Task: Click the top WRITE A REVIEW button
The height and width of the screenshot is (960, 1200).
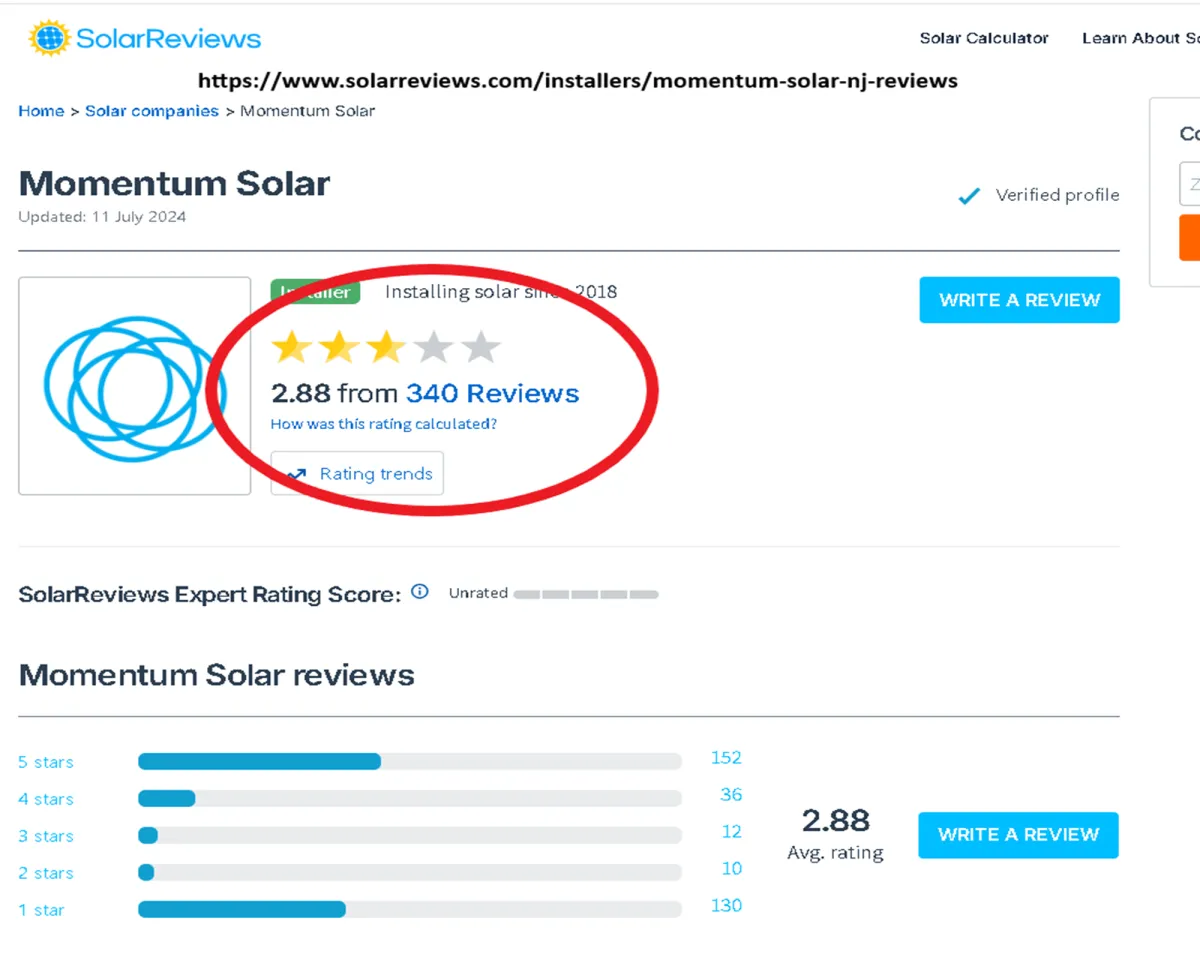Action: (x=1019, y=300)
